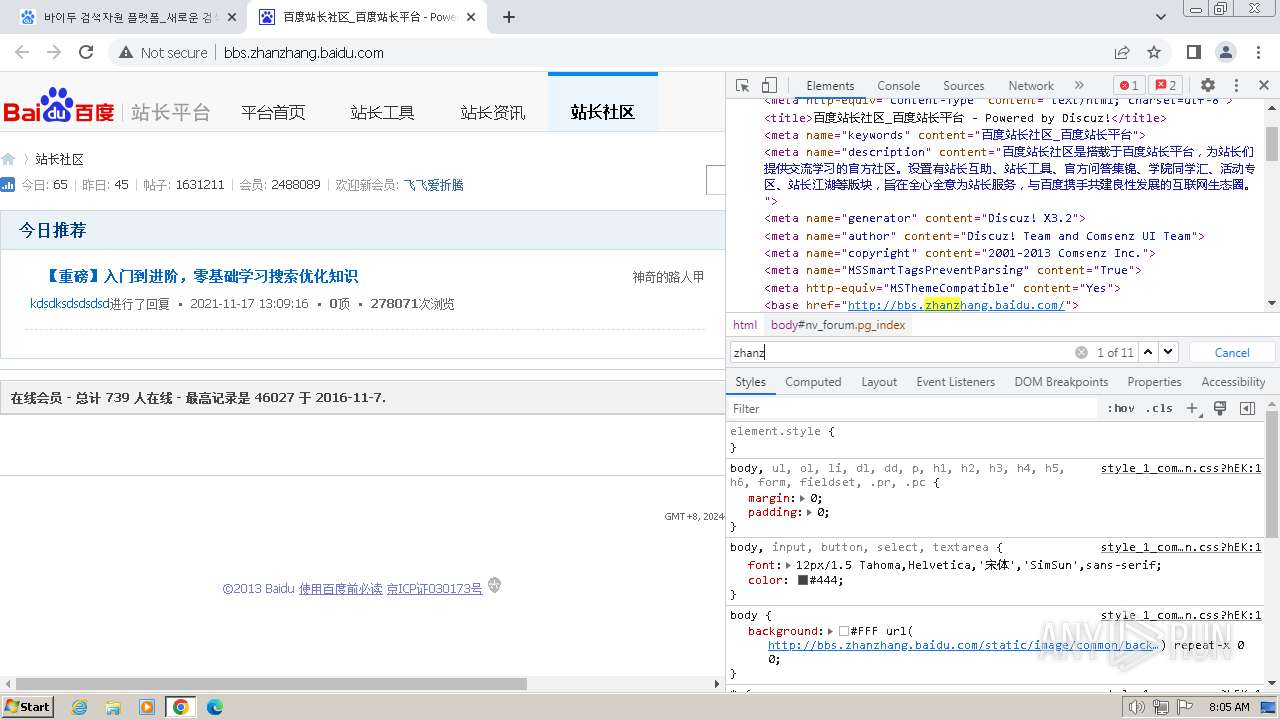The width and height of the screenshot is (1280, 720).
Task: Switch to the Network tab
Action: pos(1030,86)
